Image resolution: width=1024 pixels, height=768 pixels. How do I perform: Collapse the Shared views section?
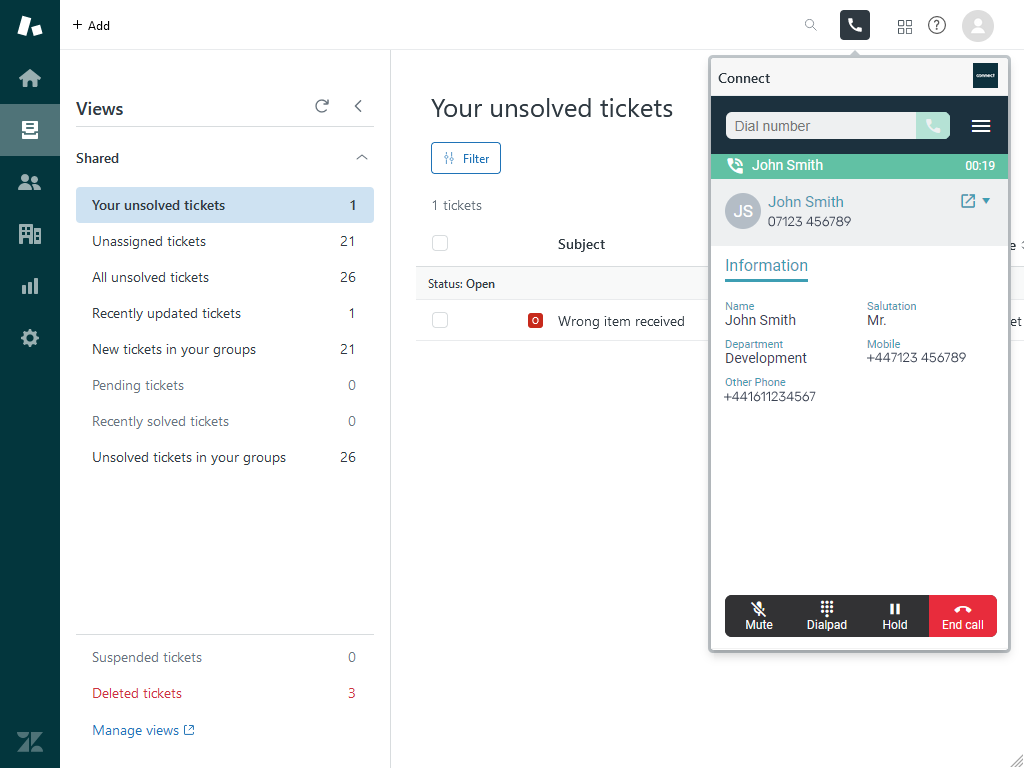coord(362,158)
